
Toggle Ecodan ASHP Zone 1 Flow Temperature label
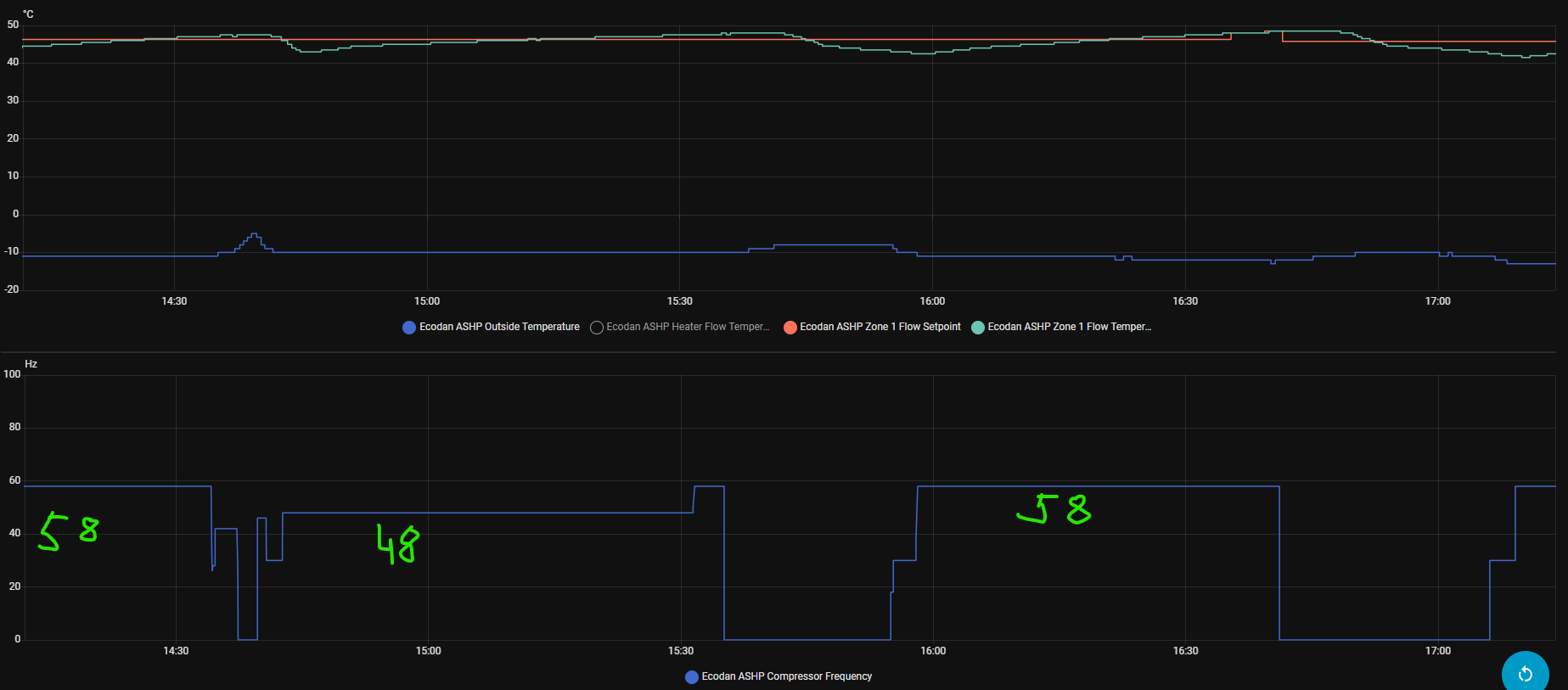[x=1069, y=327]
